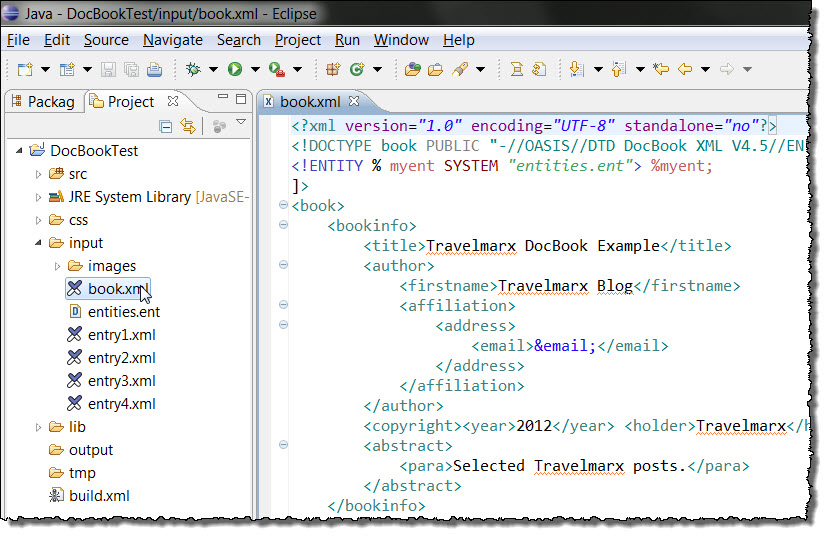Select build.xml in the project tree

tap(89, 496)
